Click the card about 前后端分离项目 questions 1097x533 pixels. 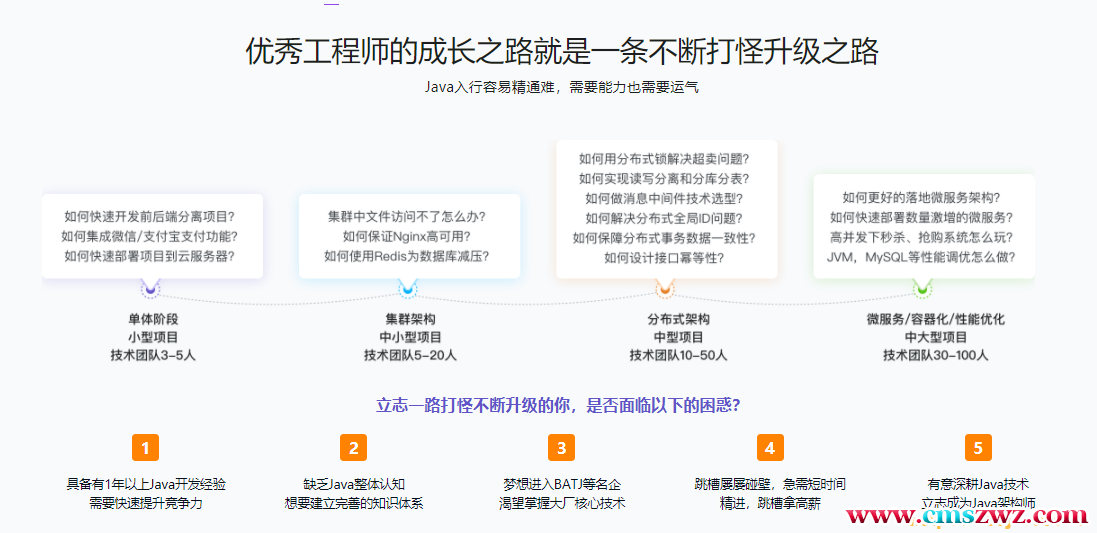click(x=151, y=236)
